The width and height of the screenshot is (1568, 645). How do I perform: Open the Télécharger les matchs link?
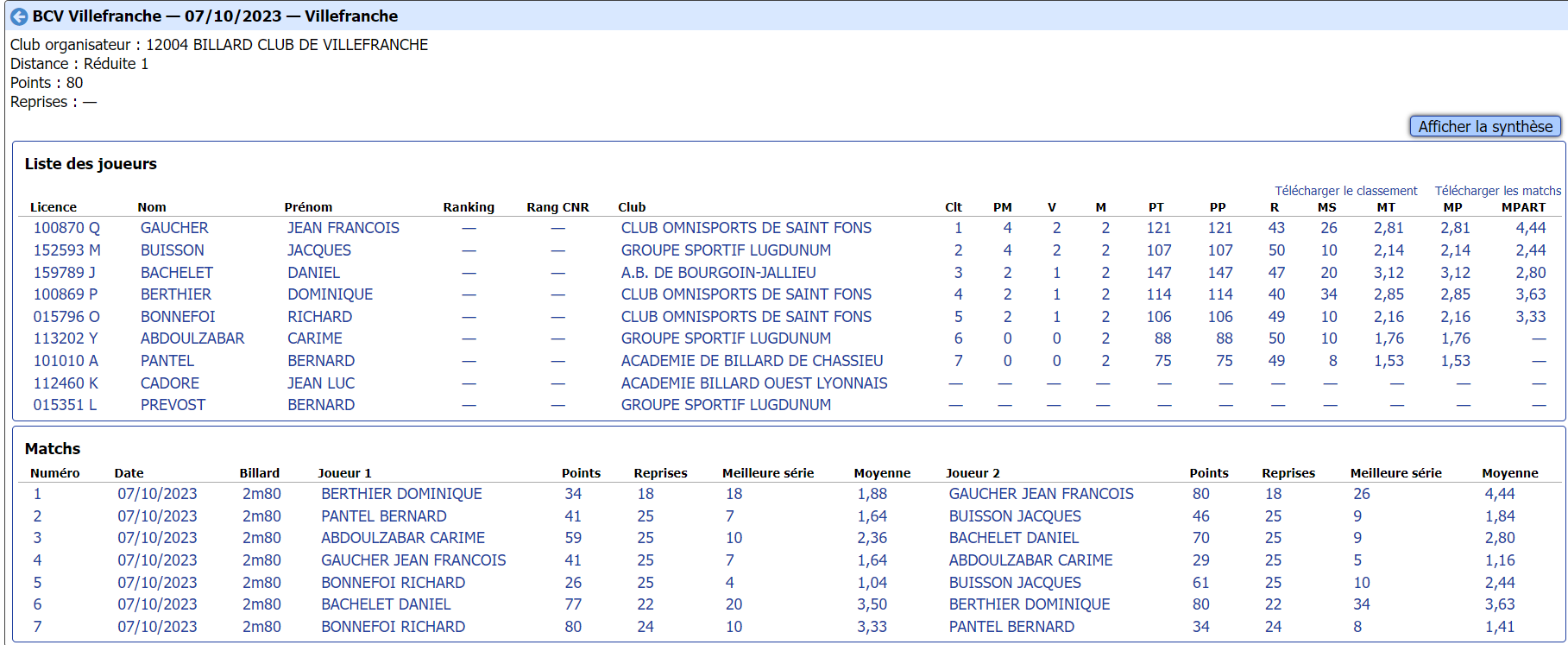click(x=1498, y=191)
